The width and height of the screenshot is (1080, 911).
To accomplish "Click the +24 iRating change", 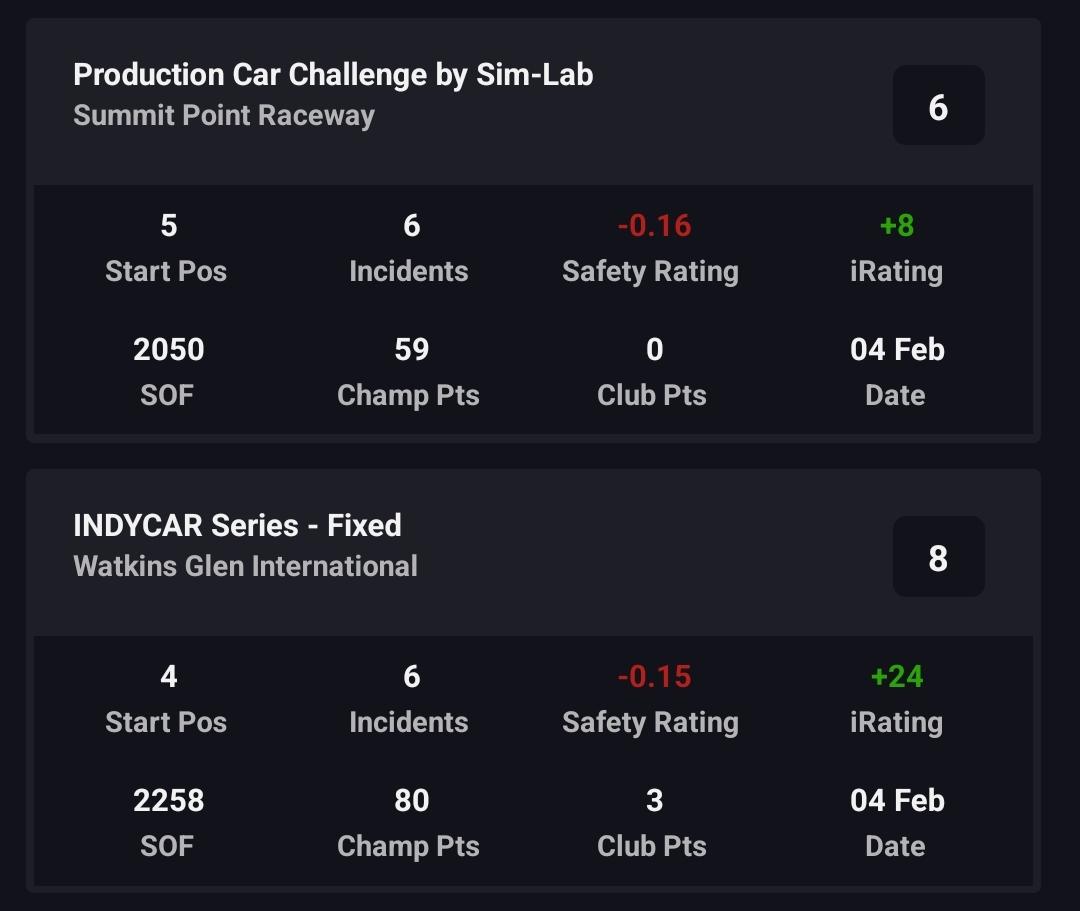I will pyautogui.click(x=897, y=677).
